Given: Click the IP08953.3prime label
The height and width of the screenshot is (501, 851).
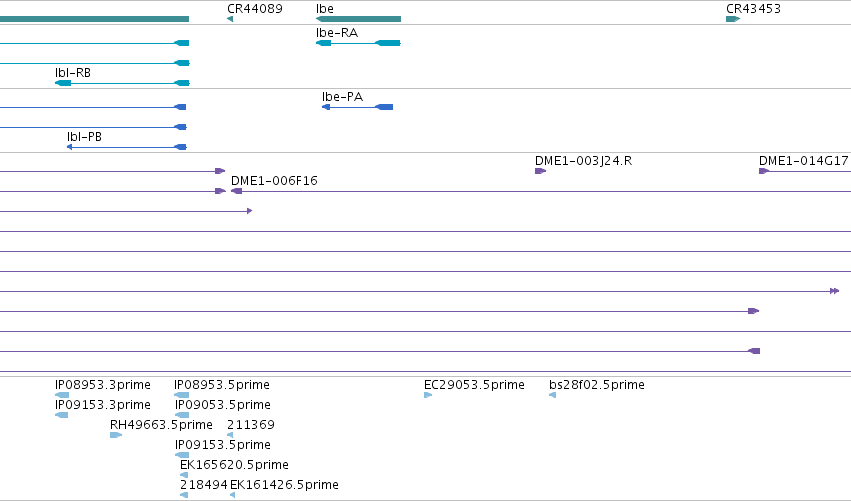Looking at the screenshot, I should click(103, 385).
